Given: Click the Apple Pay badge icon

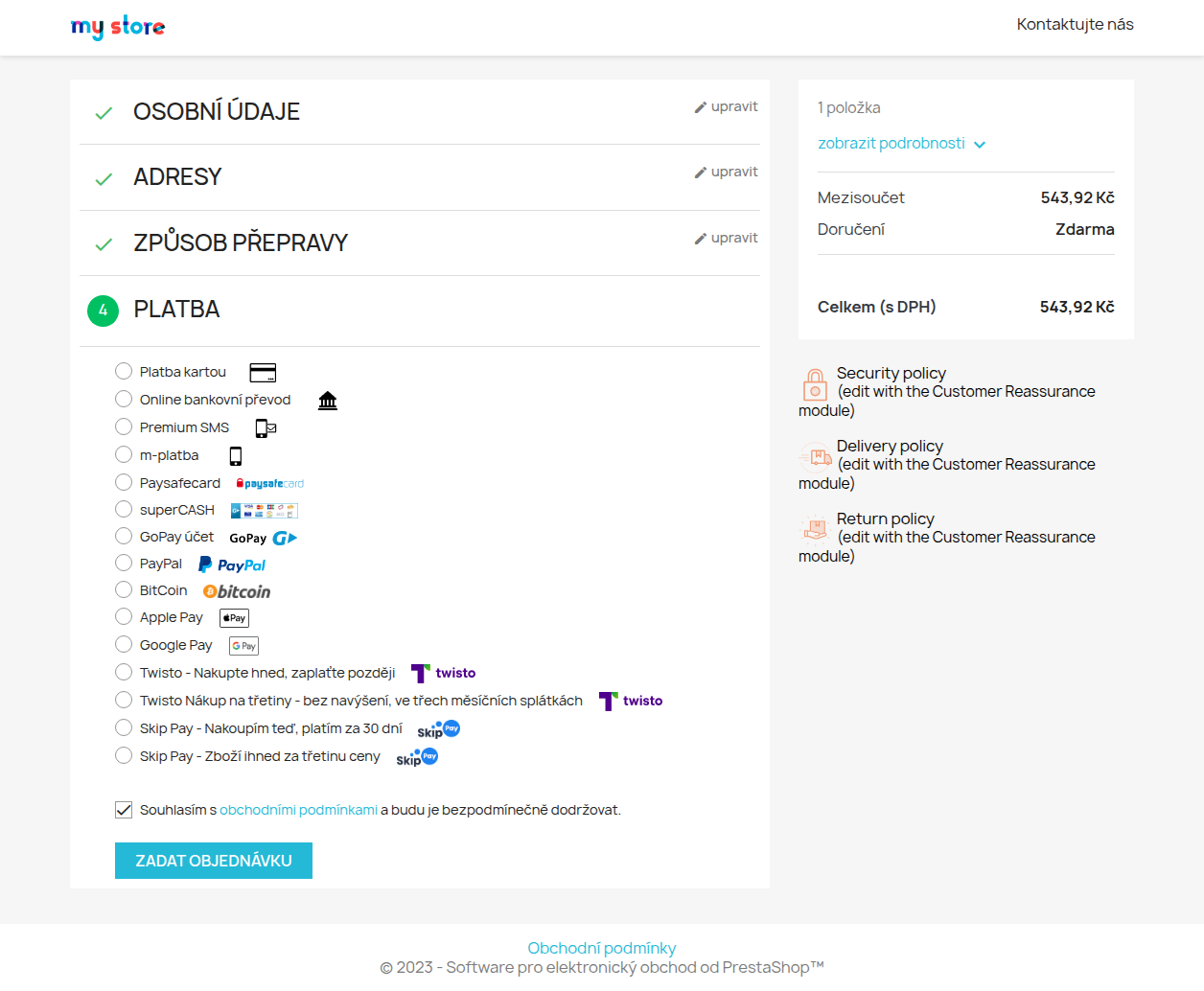Looking at the screenshot, I should 234,619.
